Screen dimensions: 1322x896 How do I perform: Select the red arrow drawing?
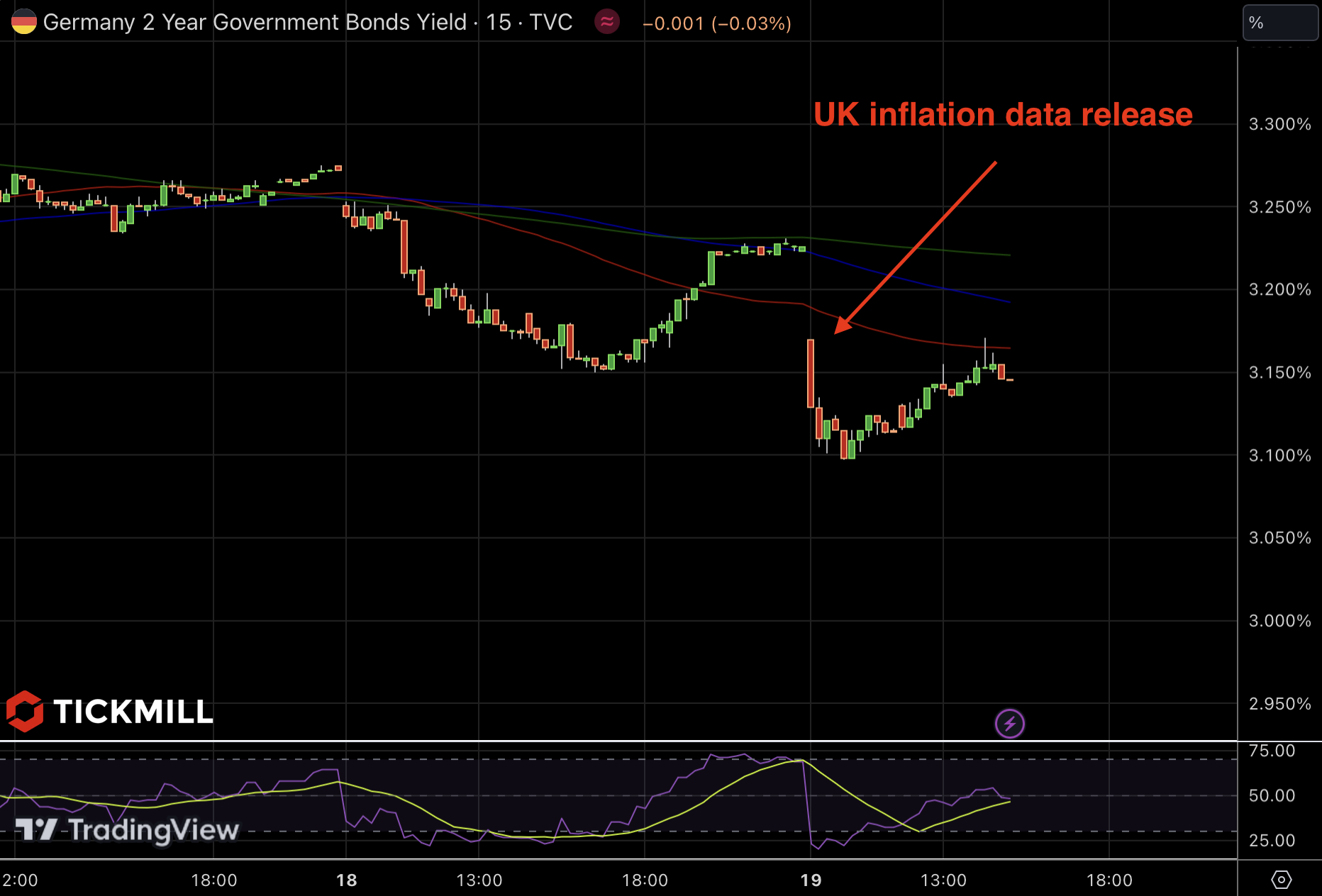[x=916, y=247]
